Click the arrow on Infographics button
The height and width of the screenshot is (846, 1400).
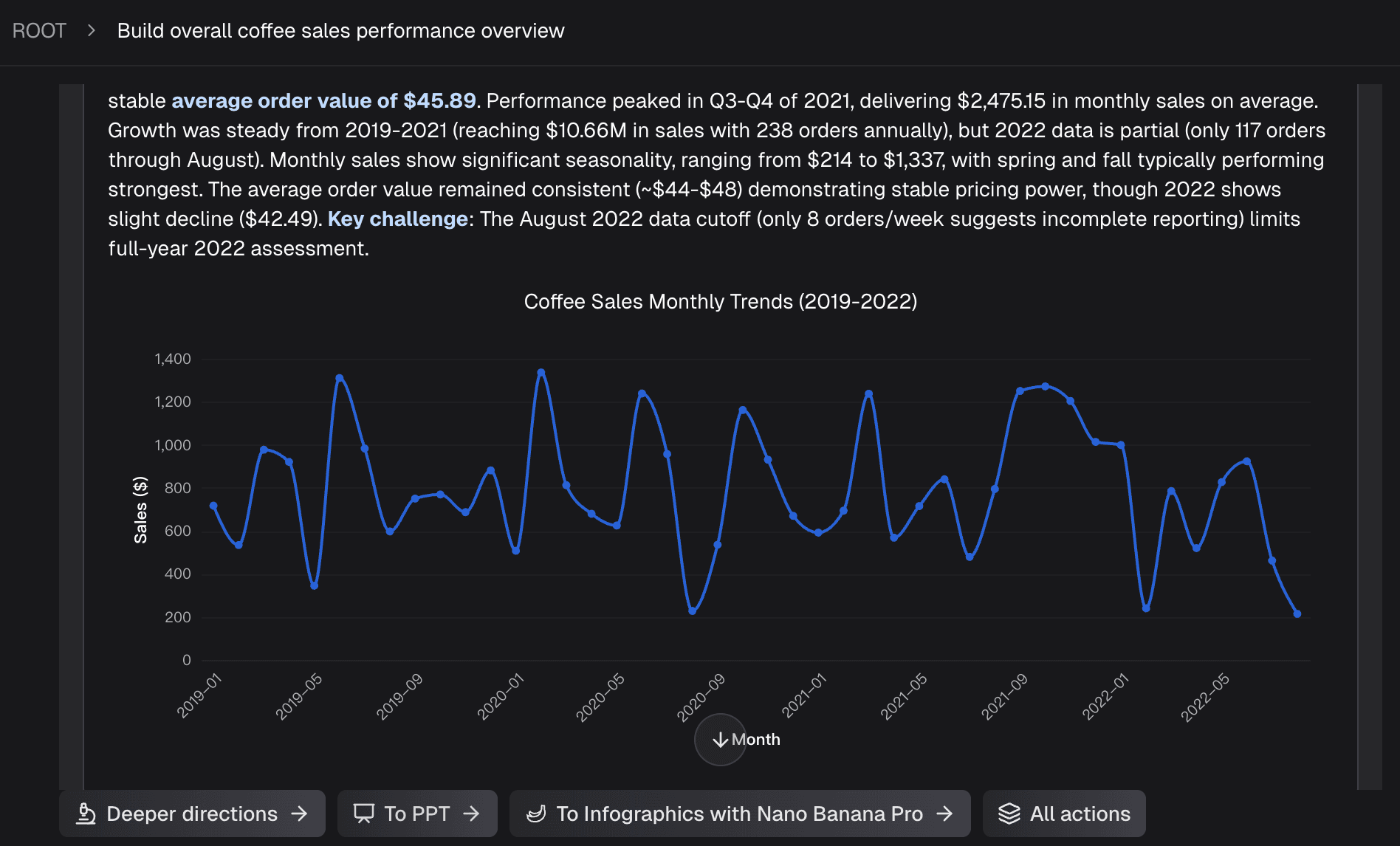[x=944, y=814]
